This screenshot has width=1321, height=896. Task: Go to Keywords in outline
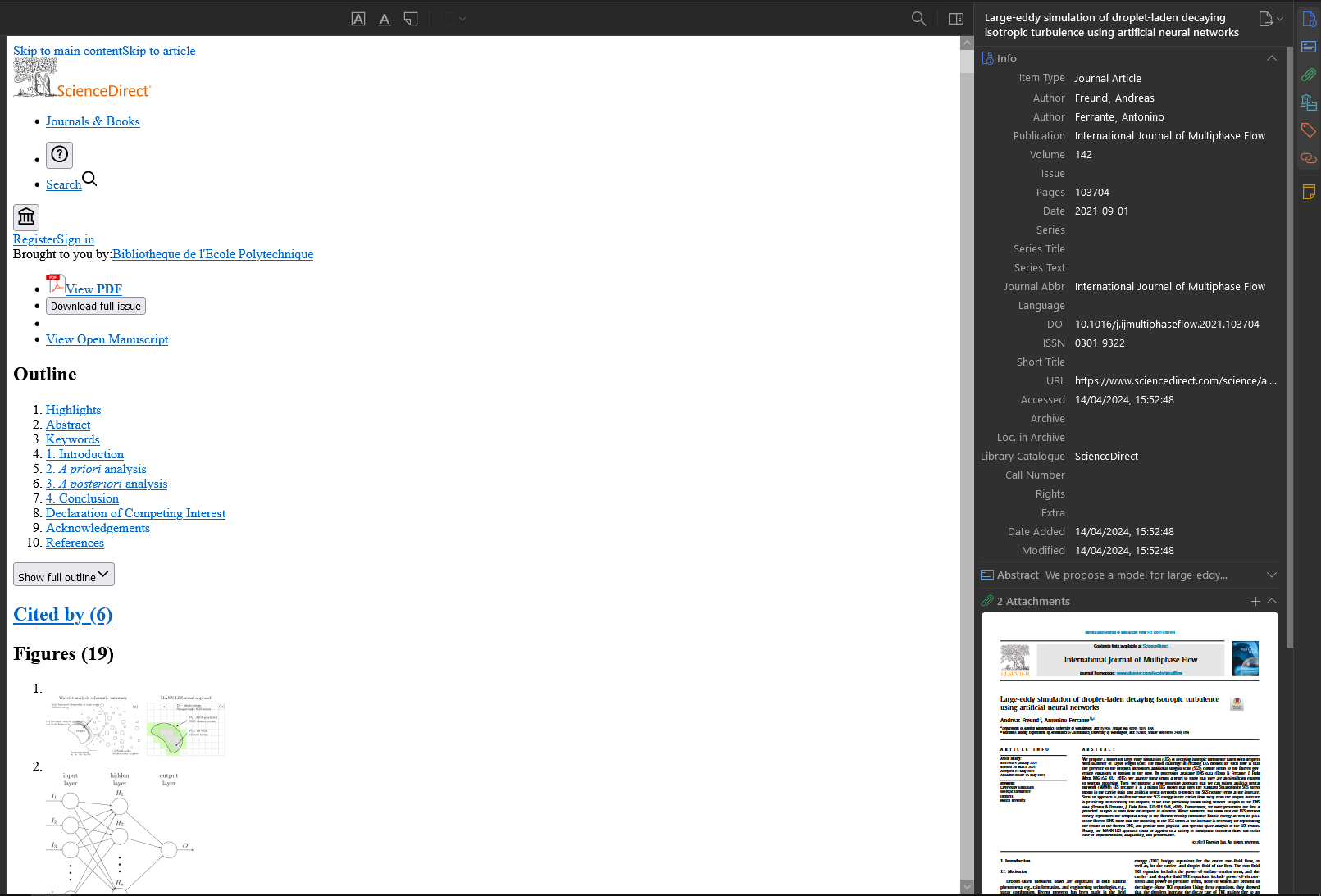[x=73, y=439]
